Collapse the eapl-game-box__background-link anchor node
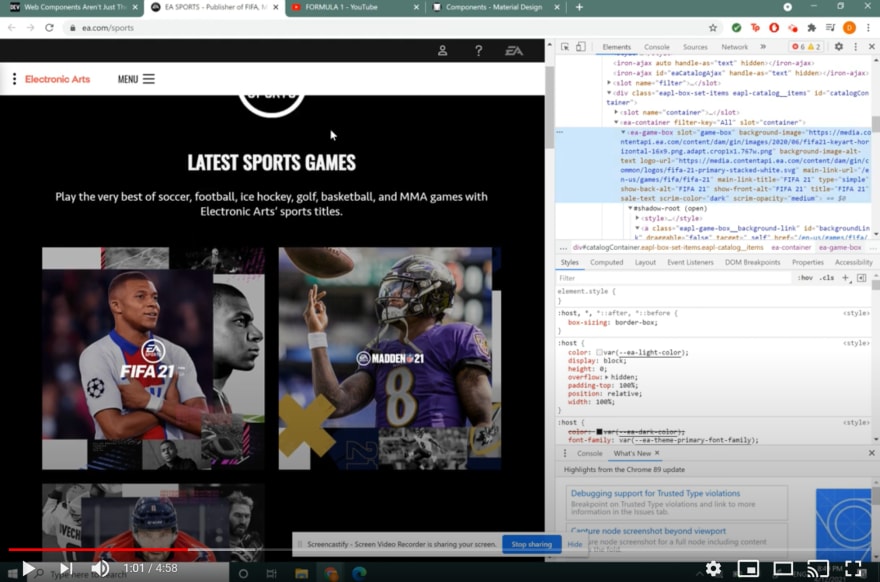 (637, 228)
